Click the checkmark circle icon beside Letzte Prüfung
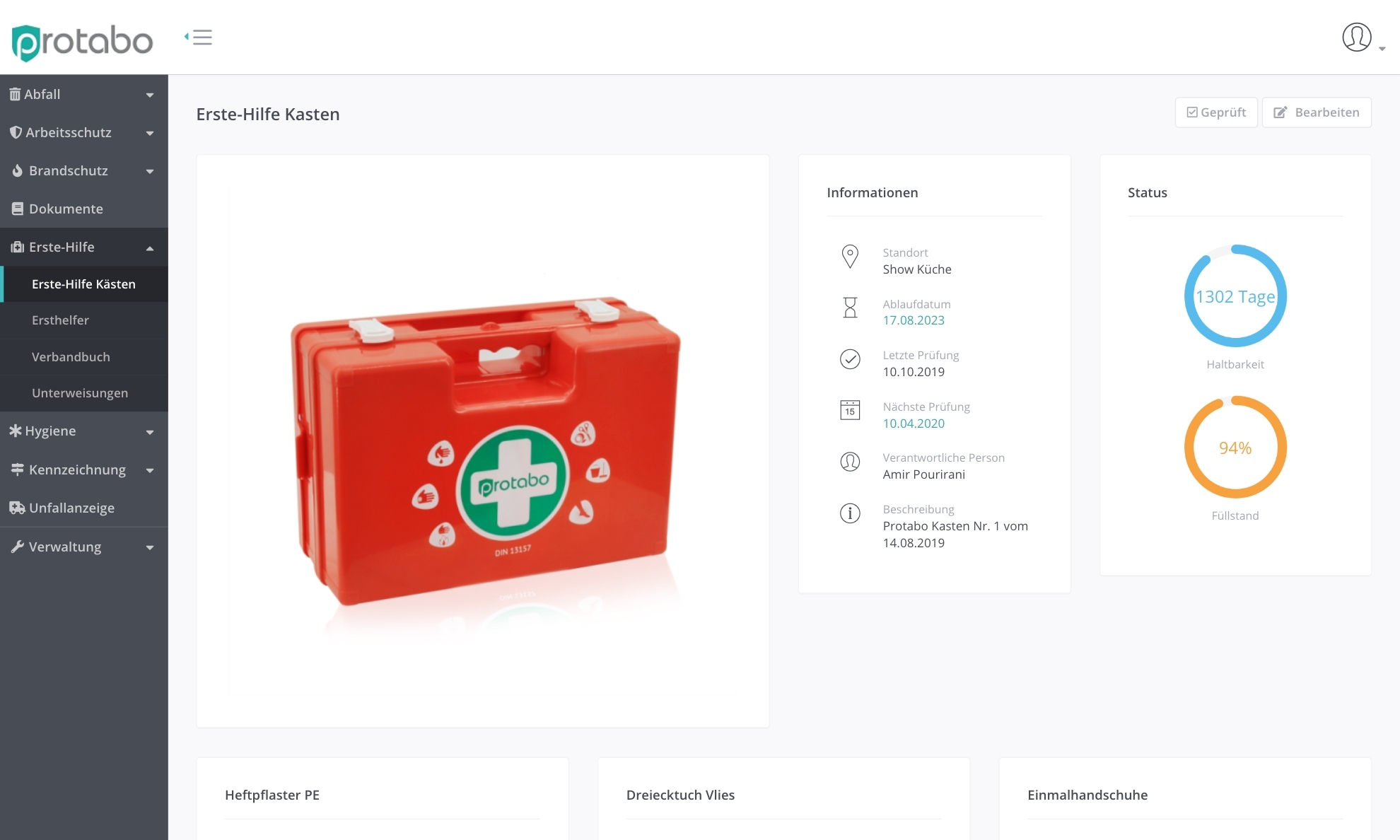Image resolution: width=1400 pixels, height=840 pixels. pyautogui.click(x=850, y=359)
